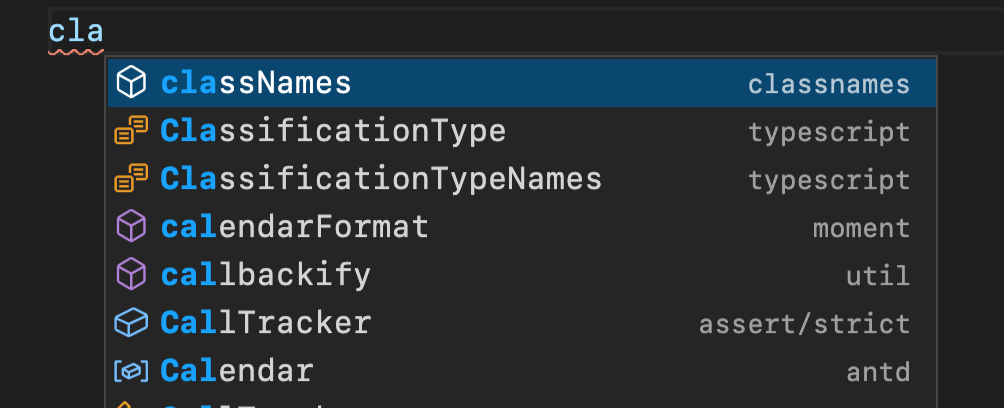
Task: Click the enum icon beside ClassificationTypeNames
Action: (131, 179)
